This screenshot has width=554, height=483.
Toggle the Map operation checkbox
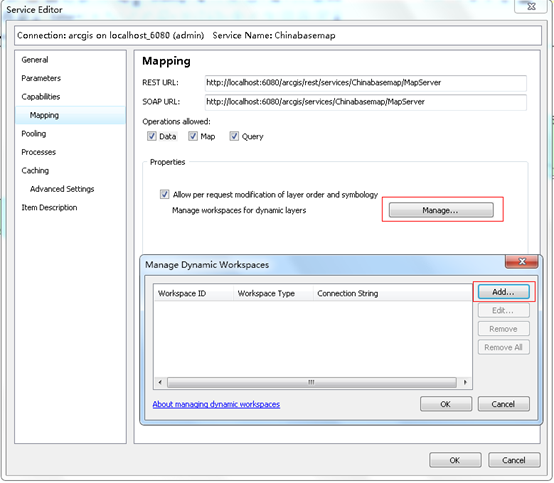pyautogui.click(x=193, y=136)
